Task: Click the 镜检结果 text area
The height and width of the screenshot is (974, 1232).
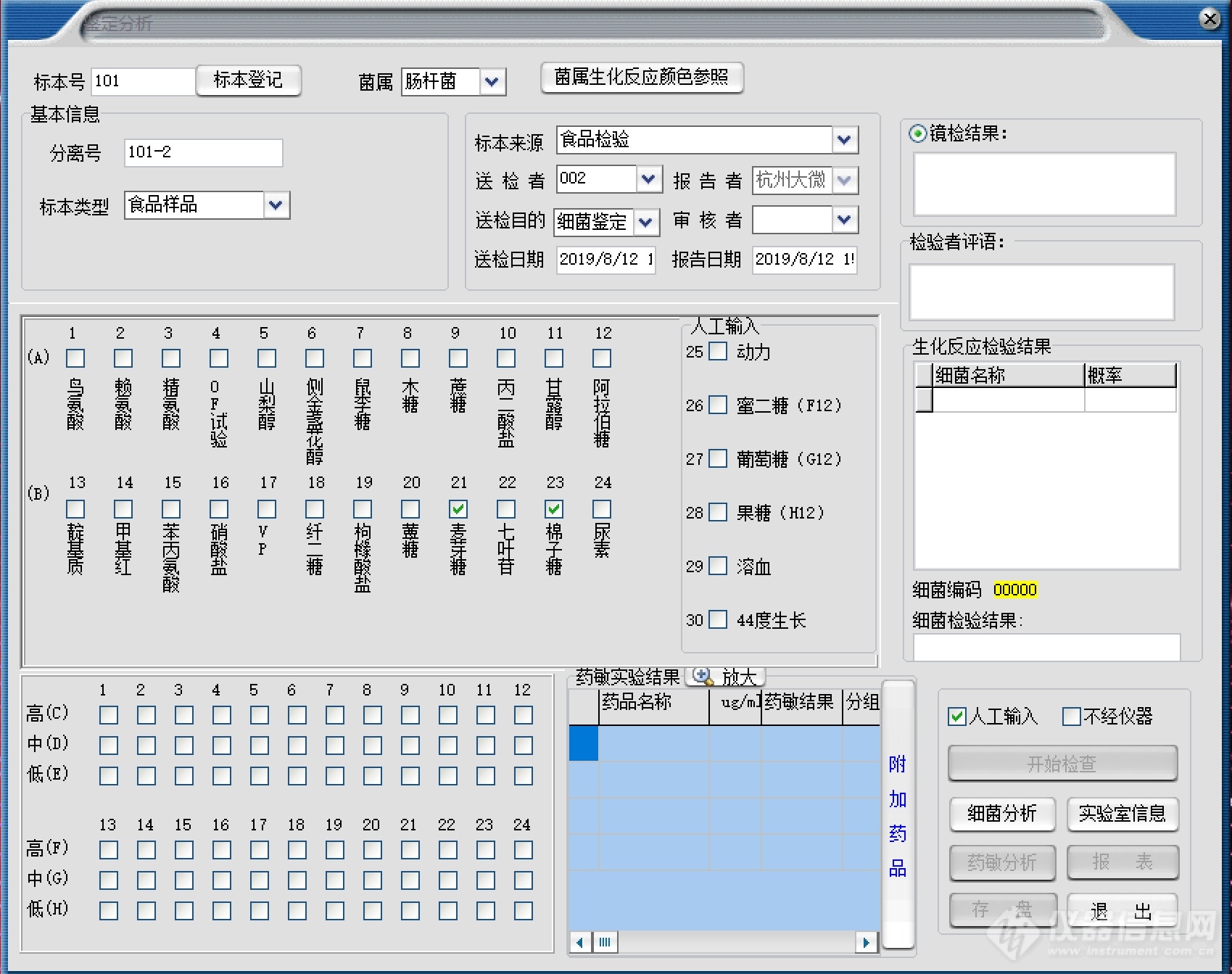Action: tap(1044, 184)
